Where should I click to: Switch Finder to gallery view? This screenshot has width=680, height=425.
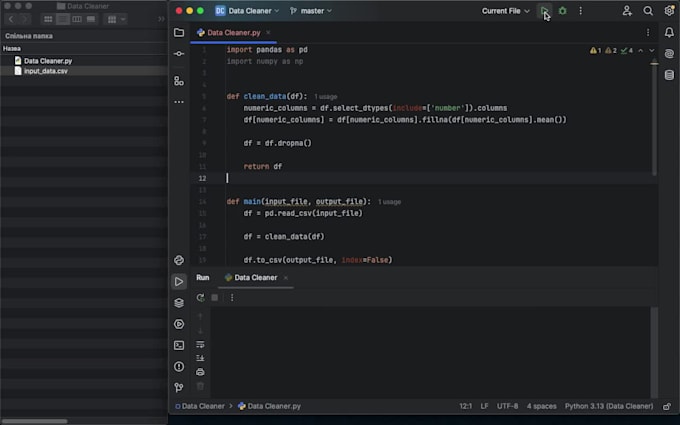point(91,19)
